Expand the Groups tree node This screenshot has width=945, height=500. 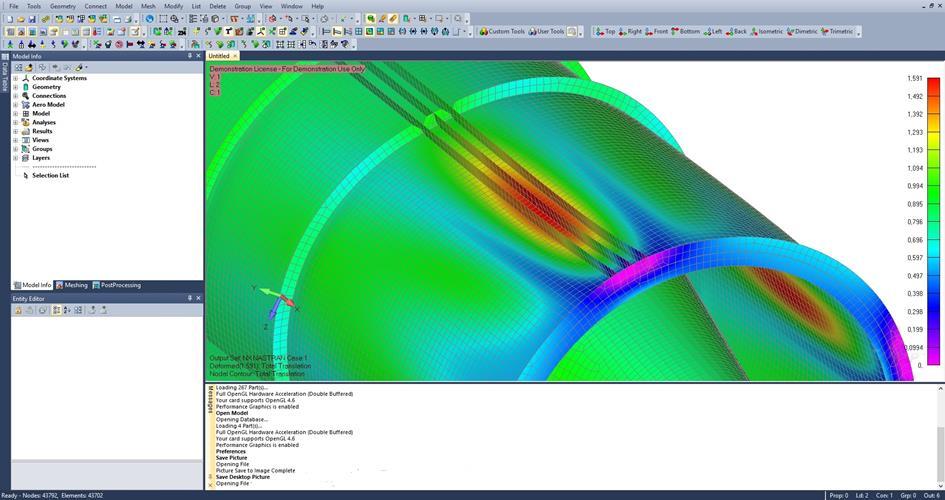(x=16, y=149)
